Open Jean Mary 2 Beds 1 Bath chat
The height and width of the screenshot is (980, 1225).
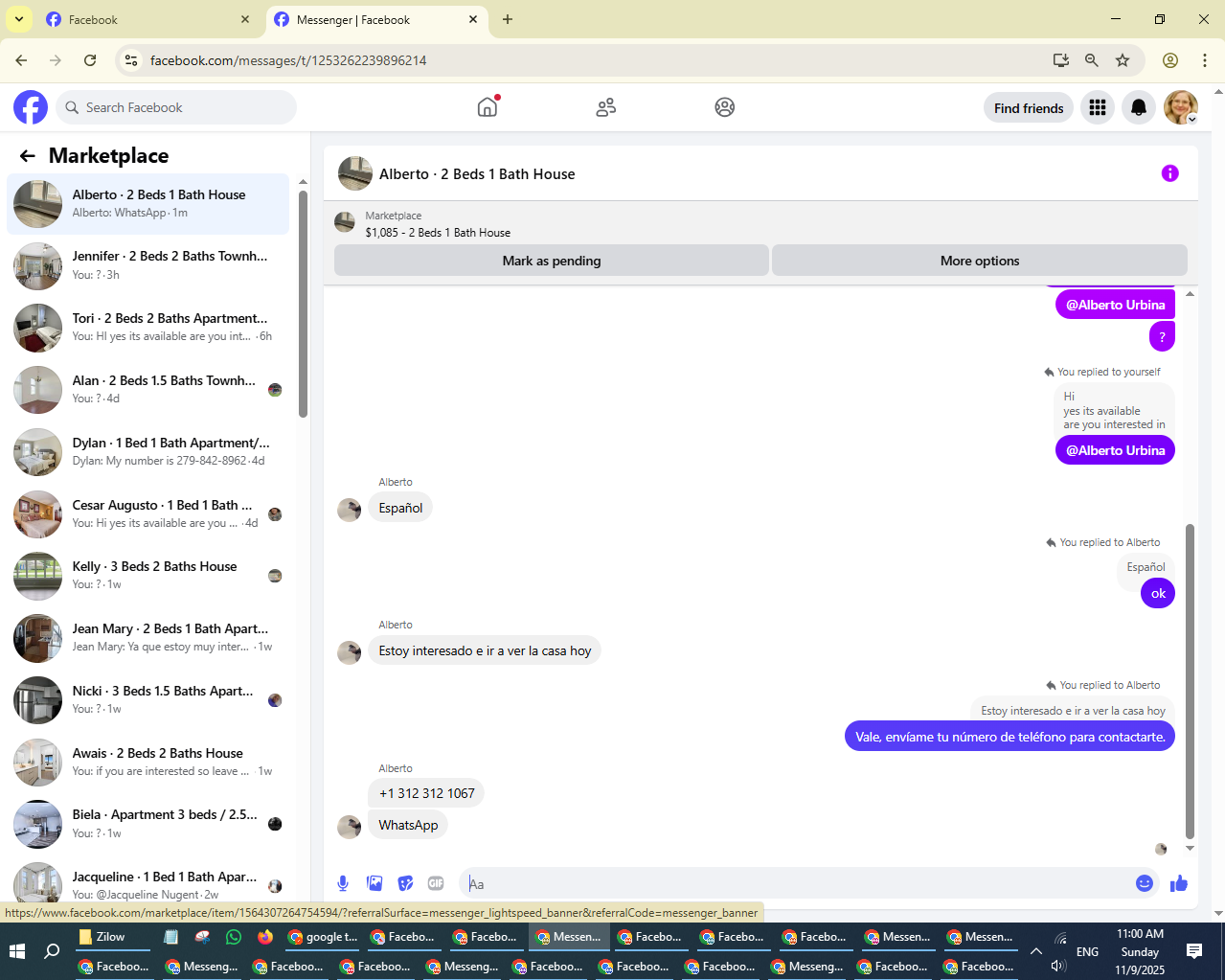(147, 638)
